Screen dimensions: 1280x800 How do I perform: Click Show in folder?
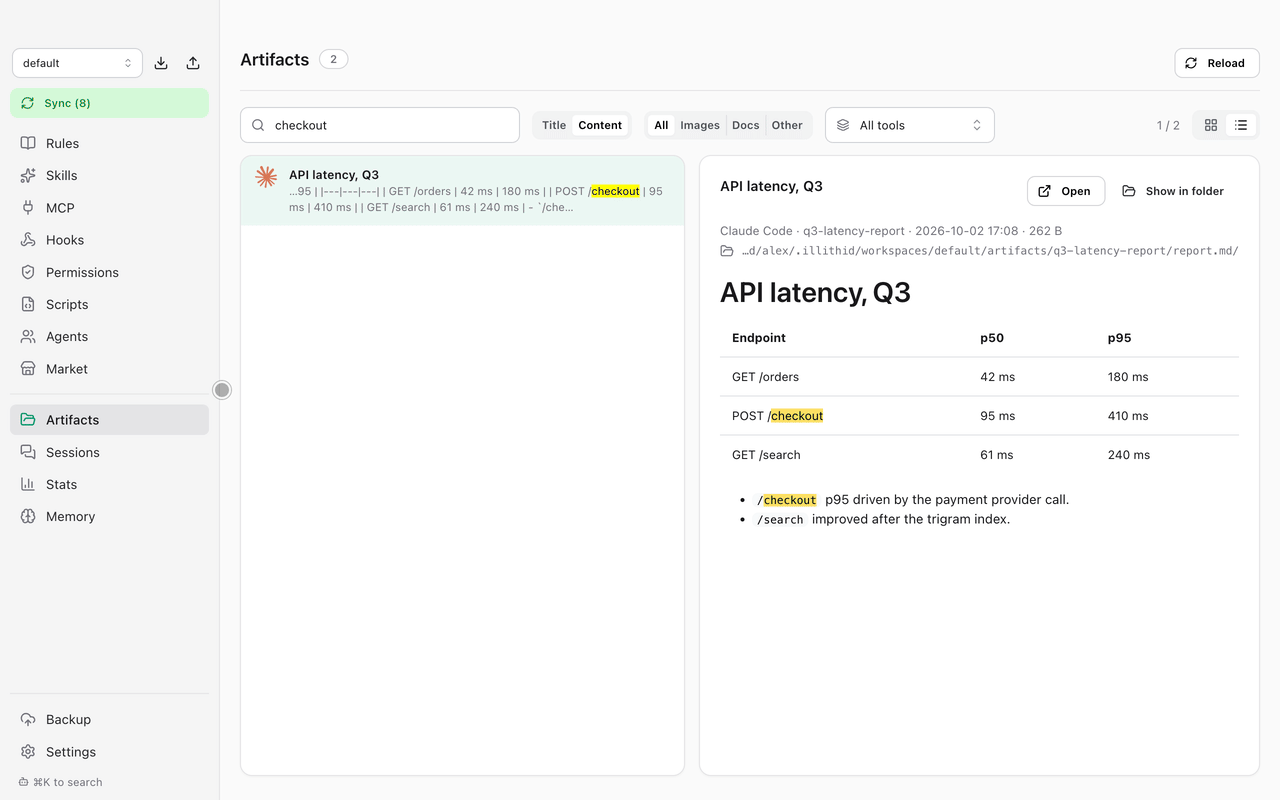1173,191
